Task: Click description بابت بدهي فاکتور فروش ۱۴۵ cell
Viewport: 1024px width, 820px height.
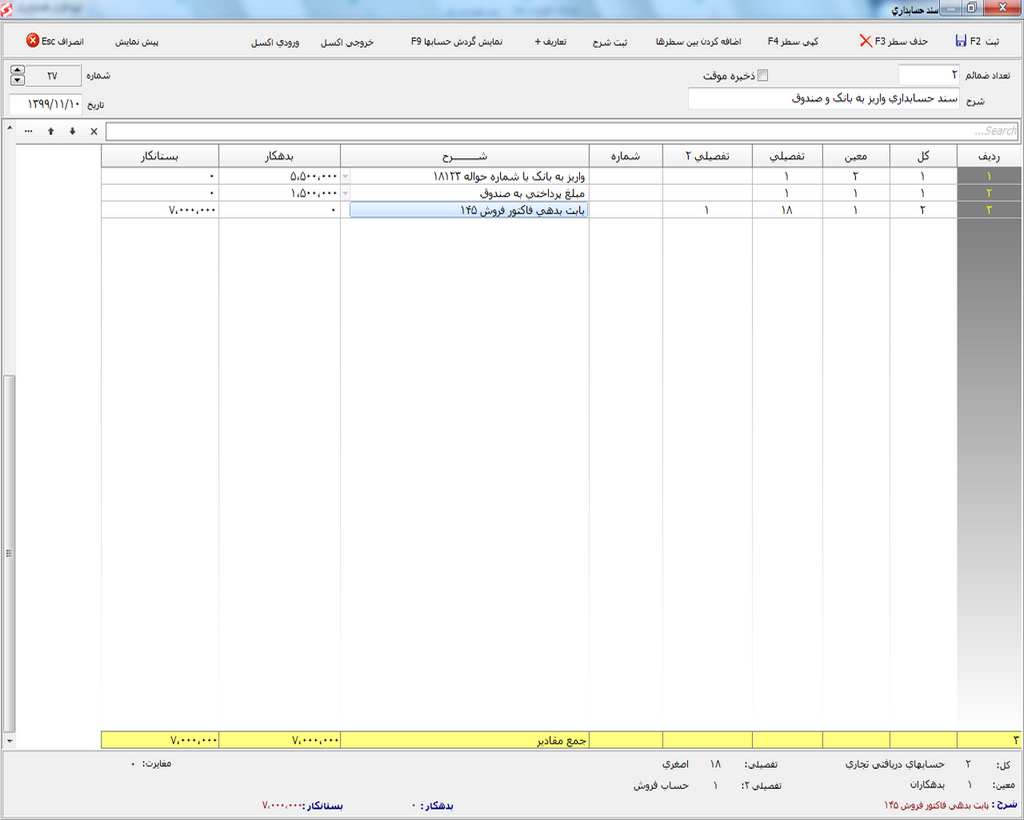Action: point(469,210)
